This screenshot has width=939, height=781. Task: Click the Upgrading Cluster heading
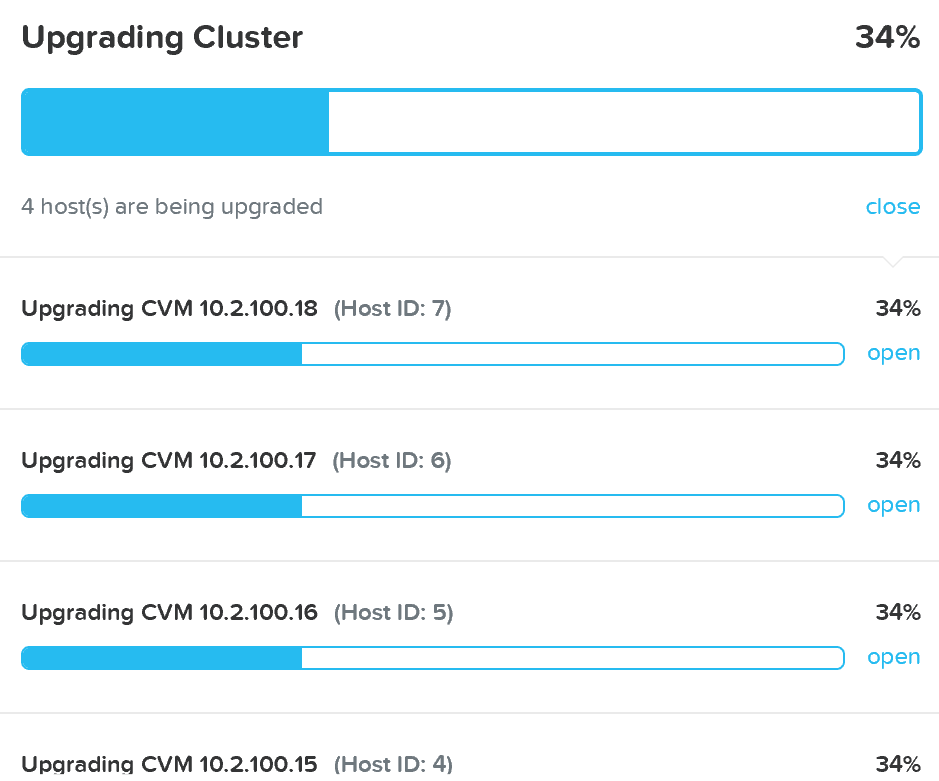click(x=162, y=38)
